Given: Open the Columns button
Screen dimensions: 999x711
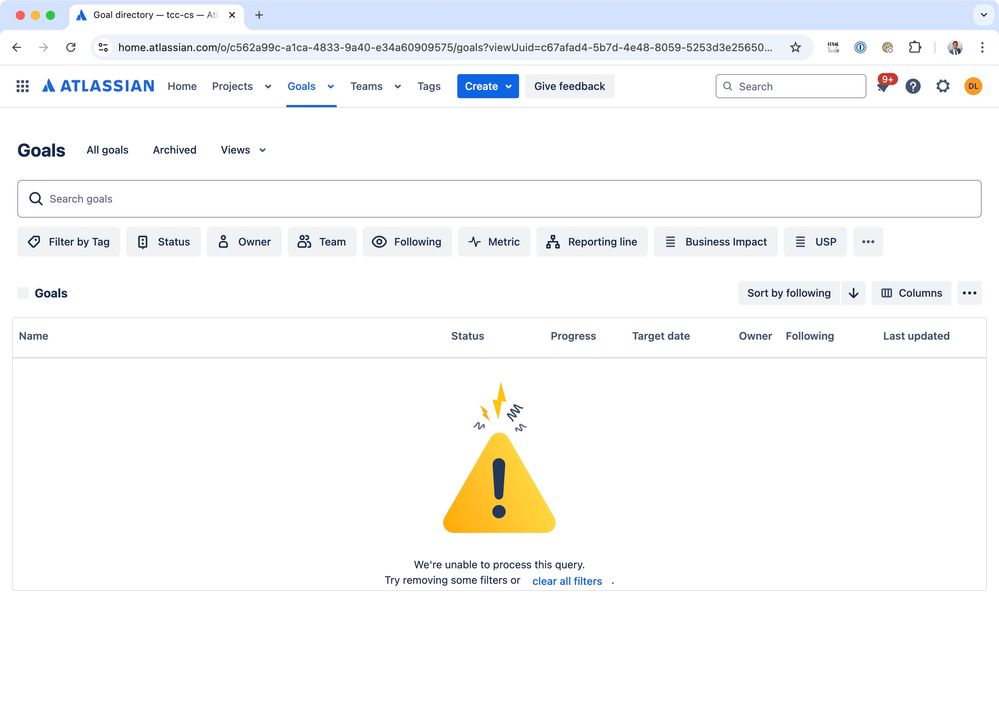Looking at the screenshot, I should (911, 293).
